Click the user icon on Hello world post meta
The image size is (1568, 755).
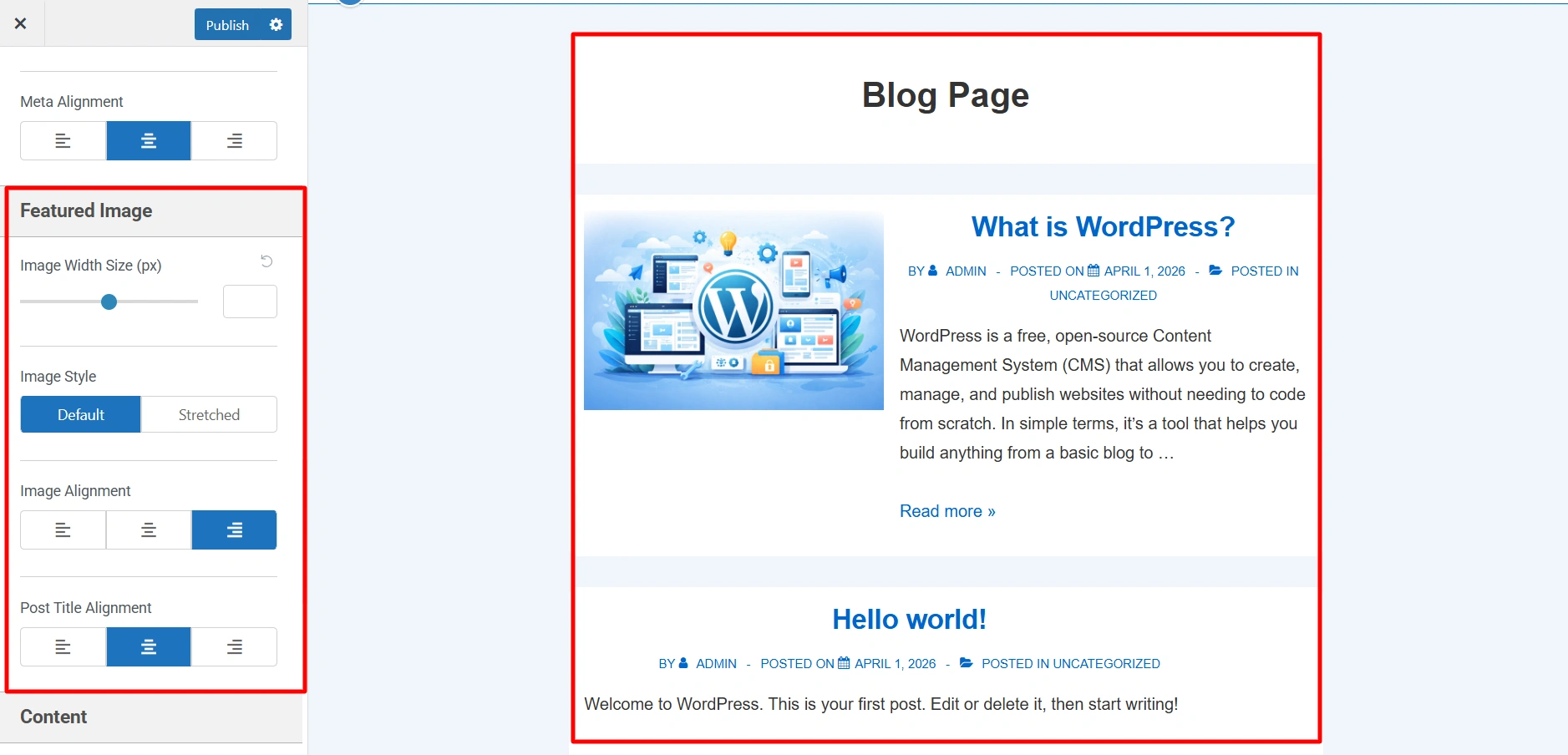coord(683,663)
